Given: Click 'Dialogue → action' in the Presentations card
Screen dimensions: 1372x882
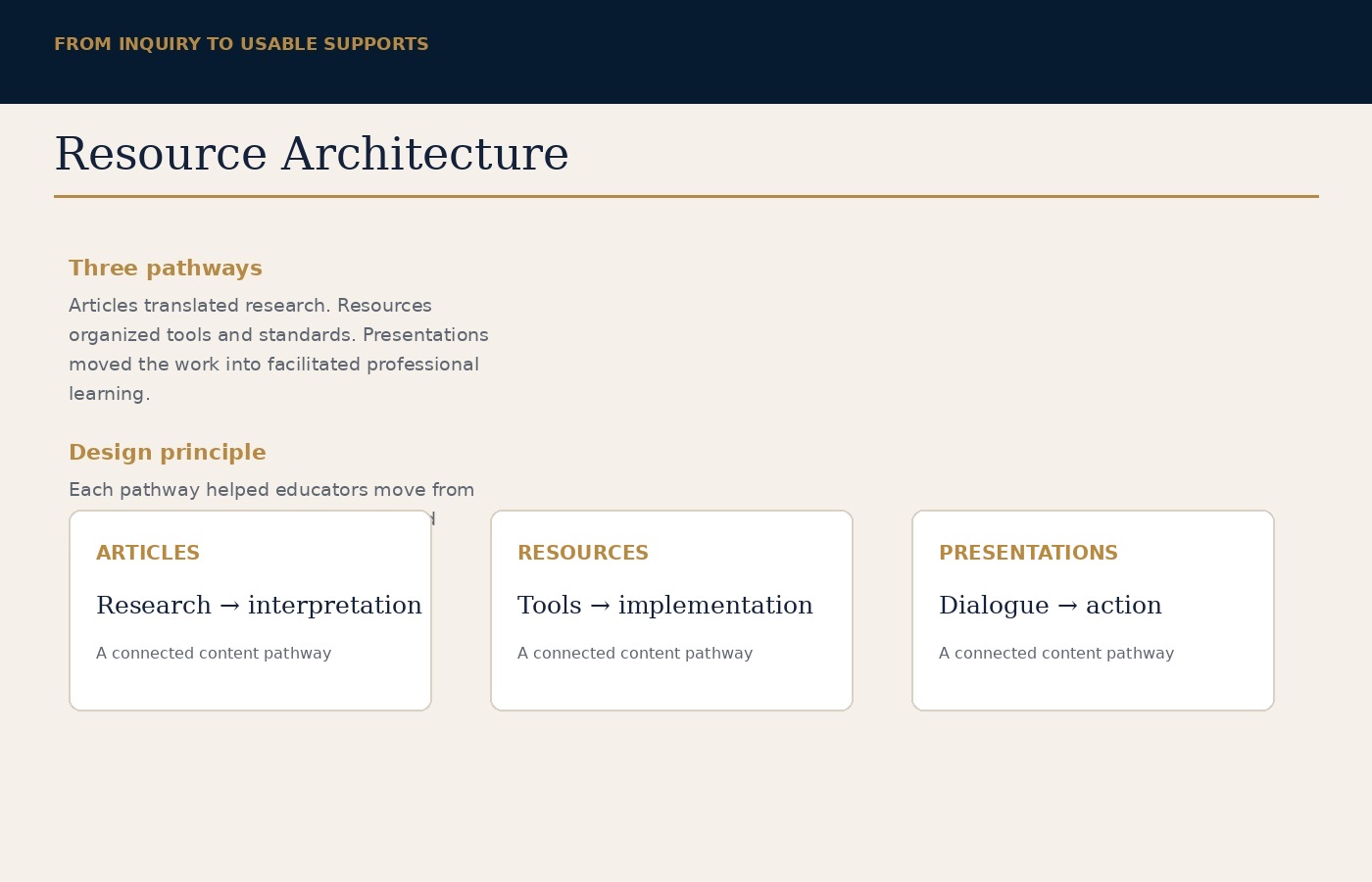Looking at the screenshot, I should (x=1051, y=606).
